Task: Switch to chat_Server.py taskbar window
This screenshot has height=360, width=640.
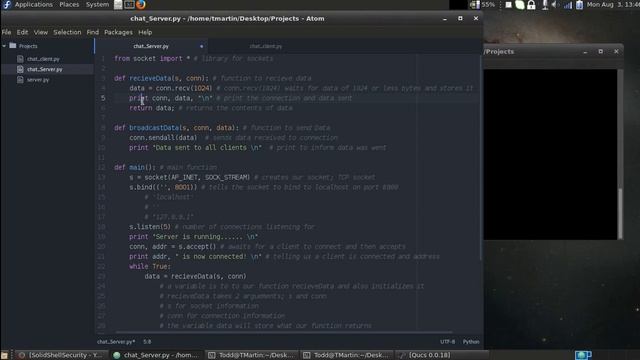Action: pyautogui.click(x=157, y=355)
